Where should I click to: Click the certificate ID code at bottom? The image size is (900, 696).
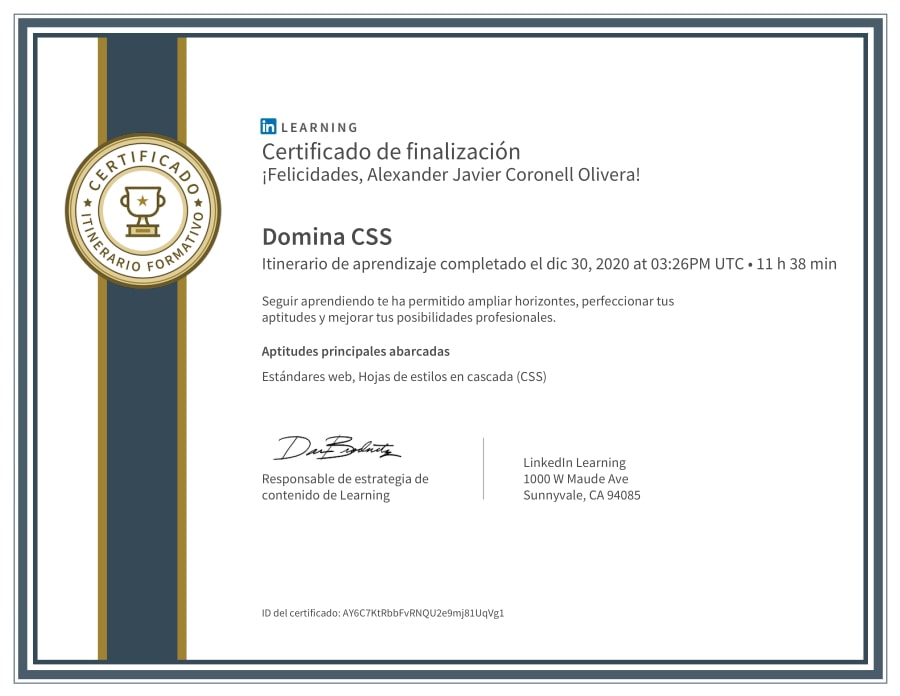click(423, 613)
